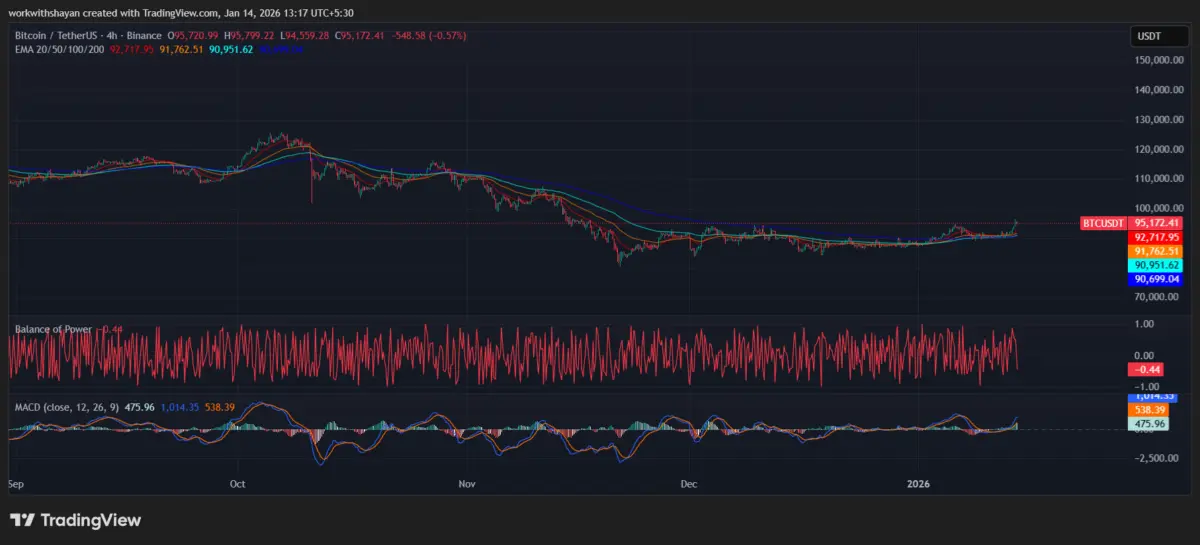Screen dimensions: 1200x545
Task: Click the 110,000.00 price axis label
Action: click(x=1158, y=178)
